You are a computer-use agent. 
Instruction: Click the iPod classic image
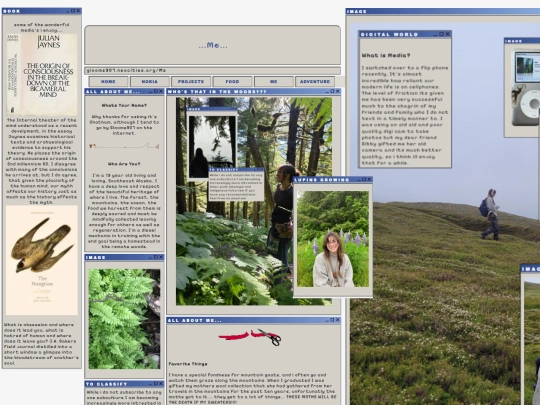coord(526,89)
